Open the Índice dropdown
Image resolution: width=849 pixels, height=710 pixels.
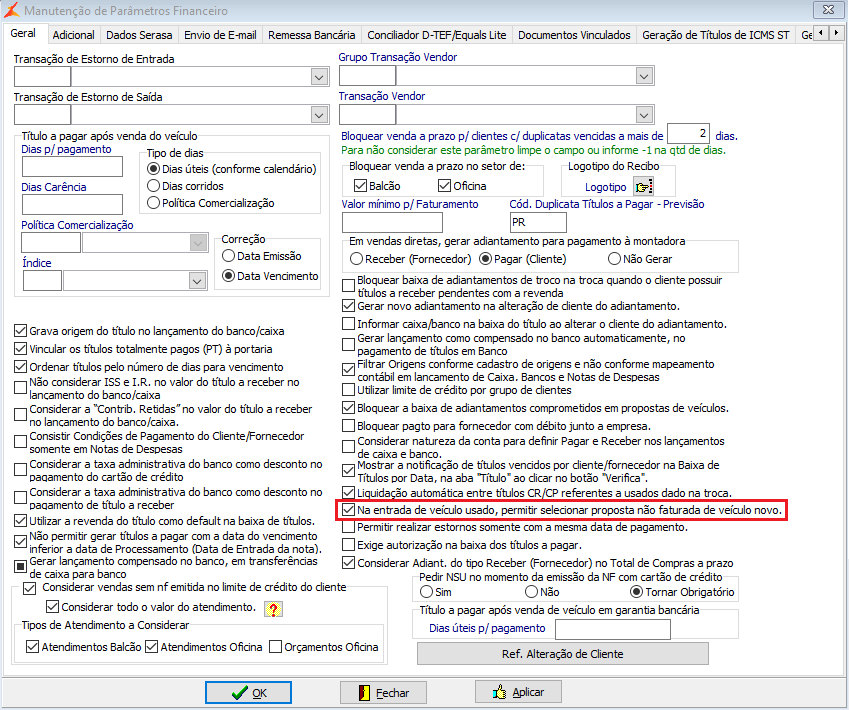pos(197,281)
